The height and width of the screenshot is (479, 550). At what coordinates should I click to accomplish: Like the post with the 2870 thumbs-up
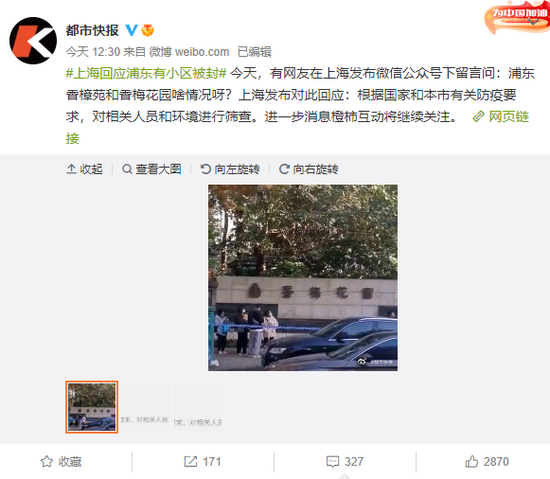tap(487, 461)
